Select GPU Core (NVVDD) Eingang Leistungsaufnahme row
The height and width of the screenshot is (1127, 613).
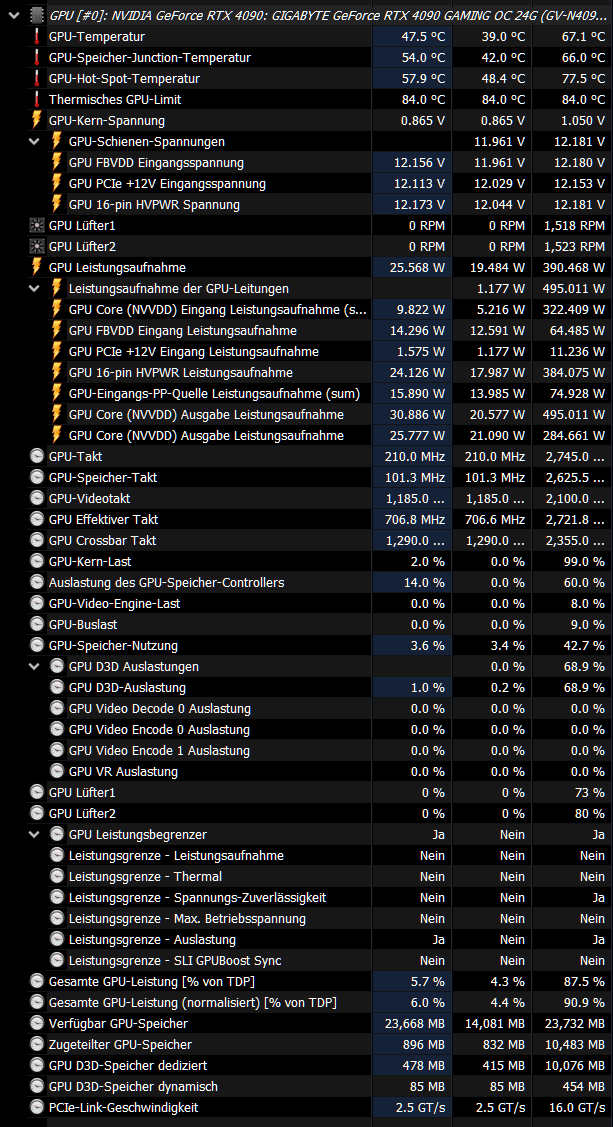point(216,309)
